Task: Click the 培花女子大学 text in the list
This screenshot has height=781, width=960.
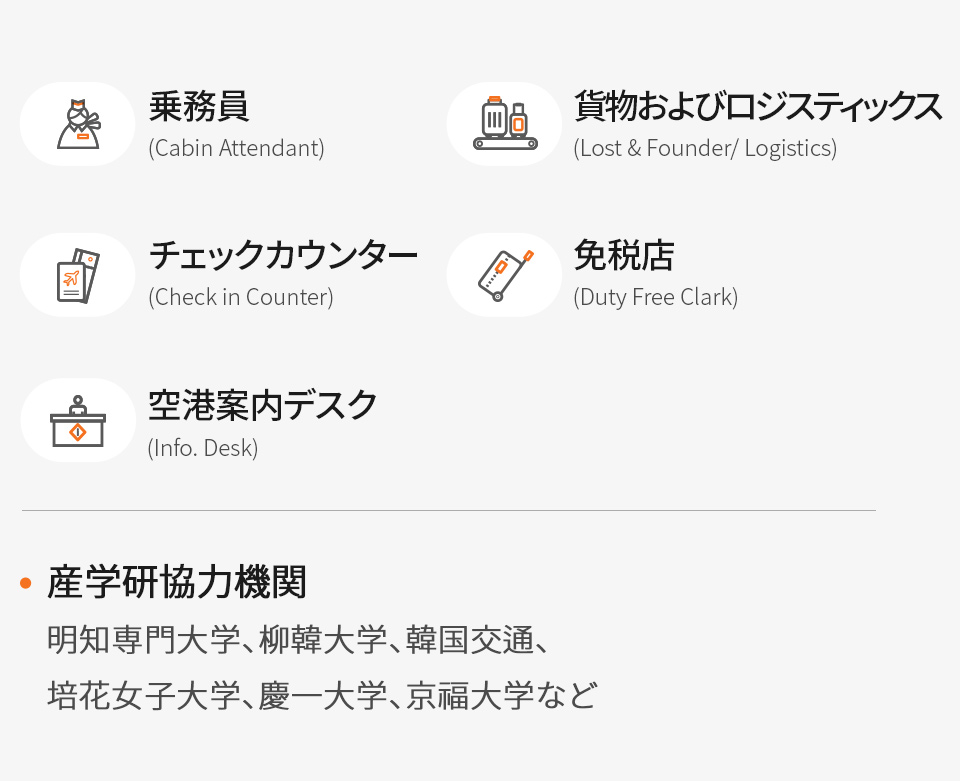Action: pyautogui.click(x=143, y=696)
